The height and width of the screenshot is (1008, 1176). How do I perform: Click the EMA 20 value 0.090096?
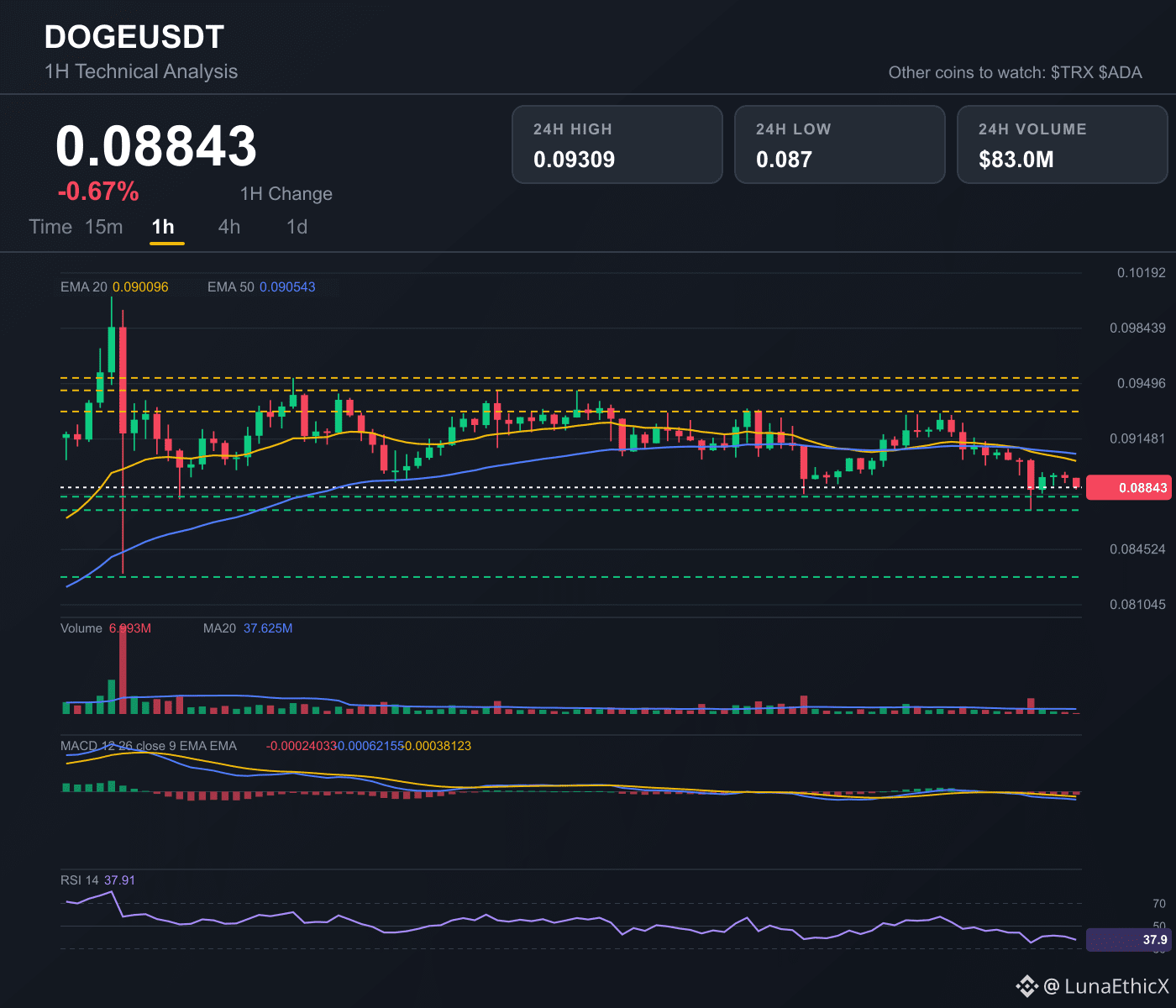click(x=140, y=287)
